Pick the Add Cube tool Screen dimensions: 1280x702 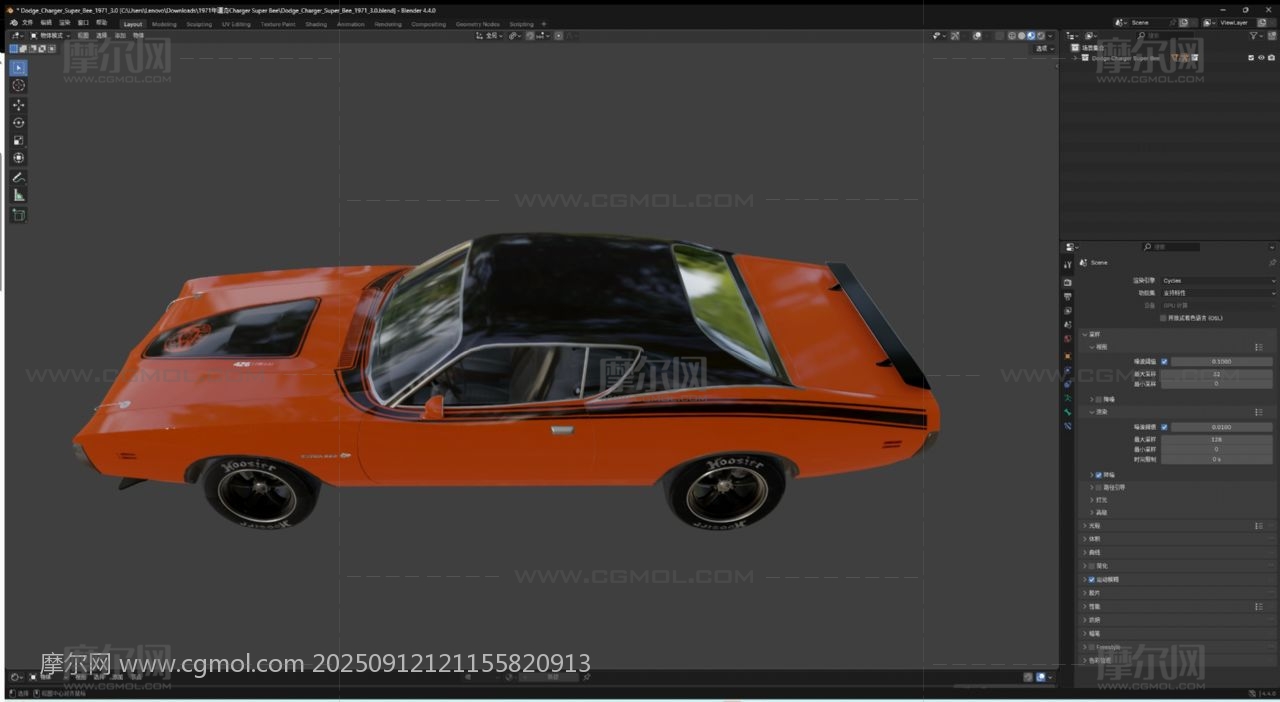click(18, 215)
